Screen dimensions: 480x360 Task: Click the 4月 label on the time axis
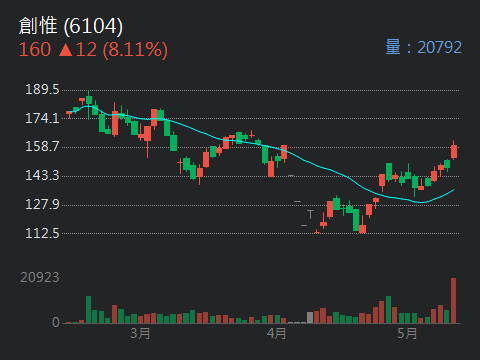276,333
